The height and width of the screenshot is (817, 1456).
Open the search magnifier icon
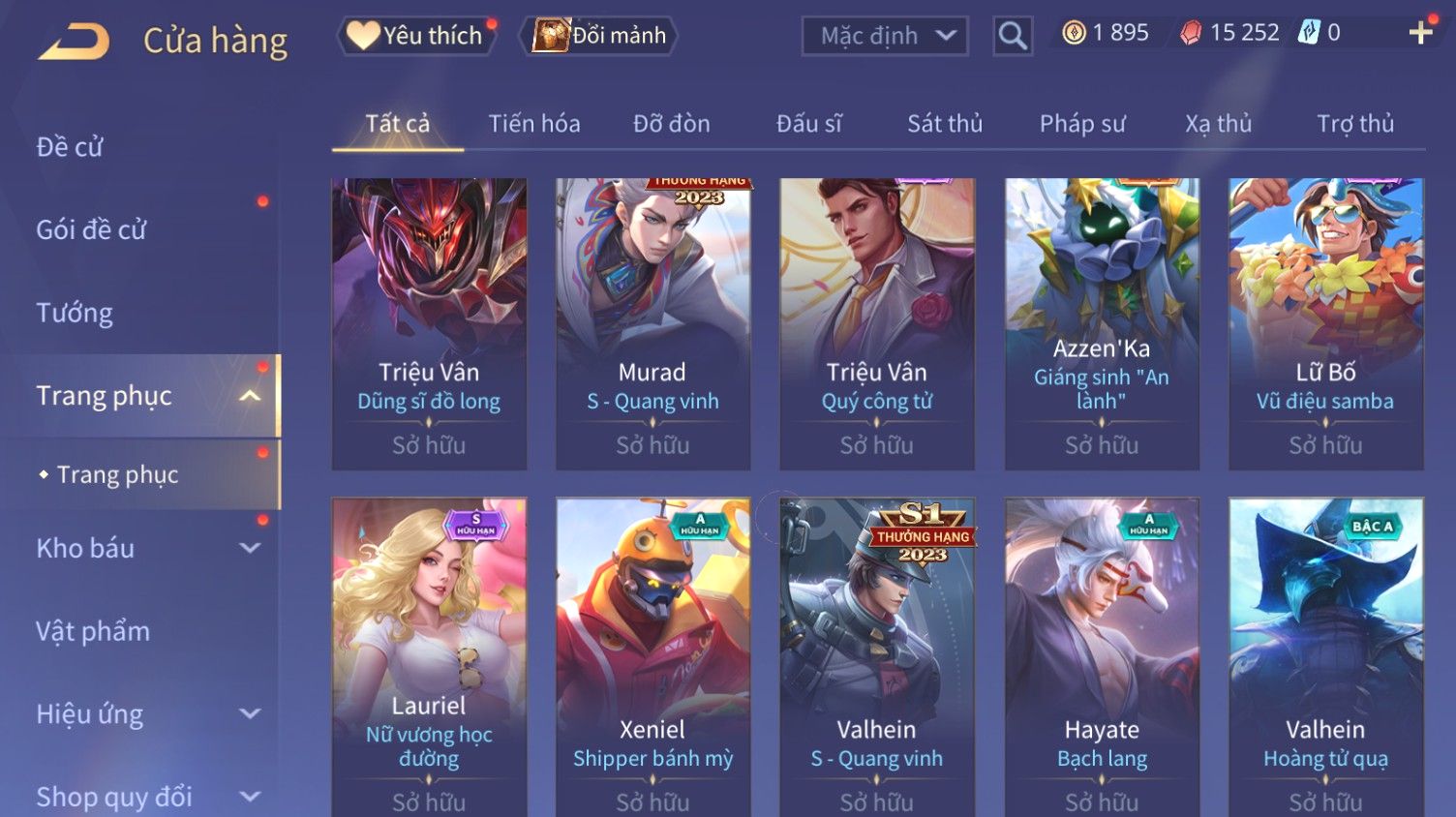coord(1013,36)
